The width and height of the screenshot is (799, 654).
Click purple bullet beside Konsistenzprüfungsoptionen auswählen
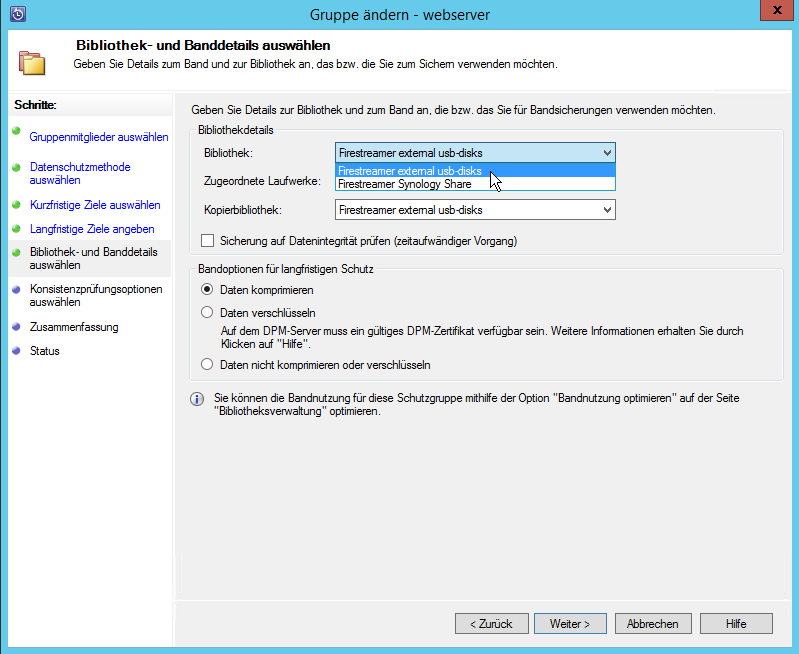pos(17,289)
